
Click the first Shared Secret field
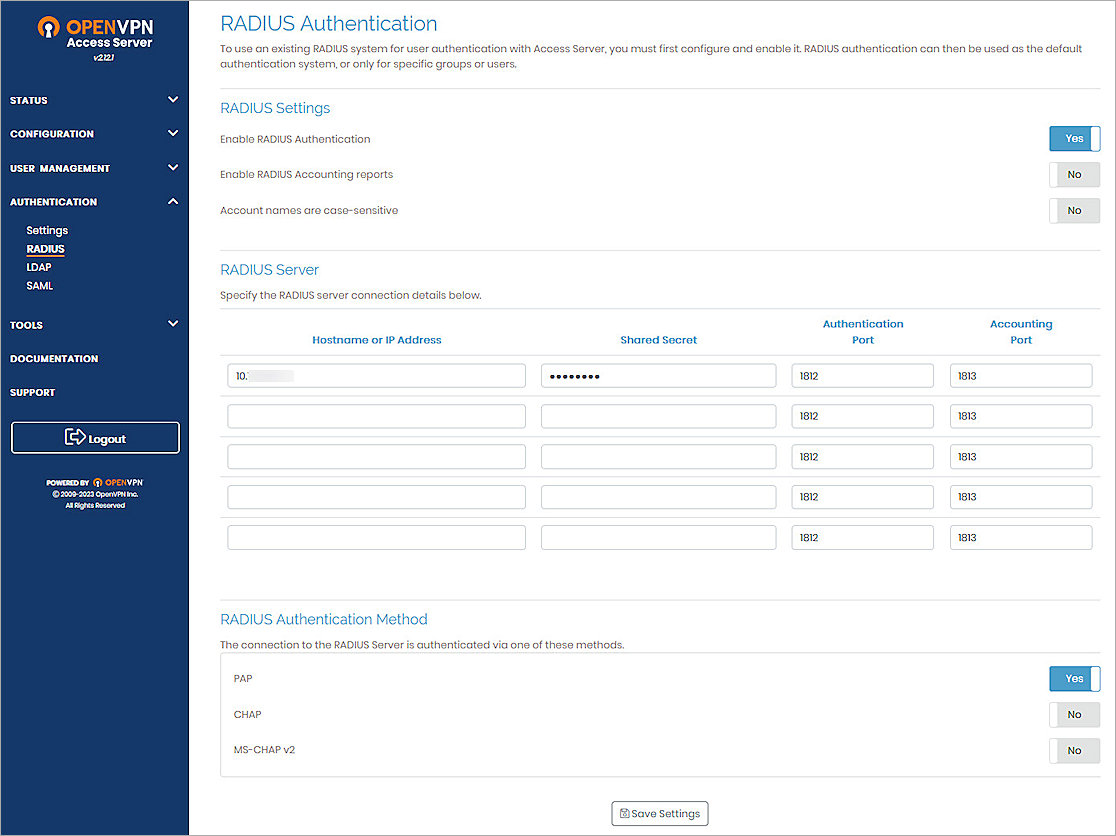(658, 375)
